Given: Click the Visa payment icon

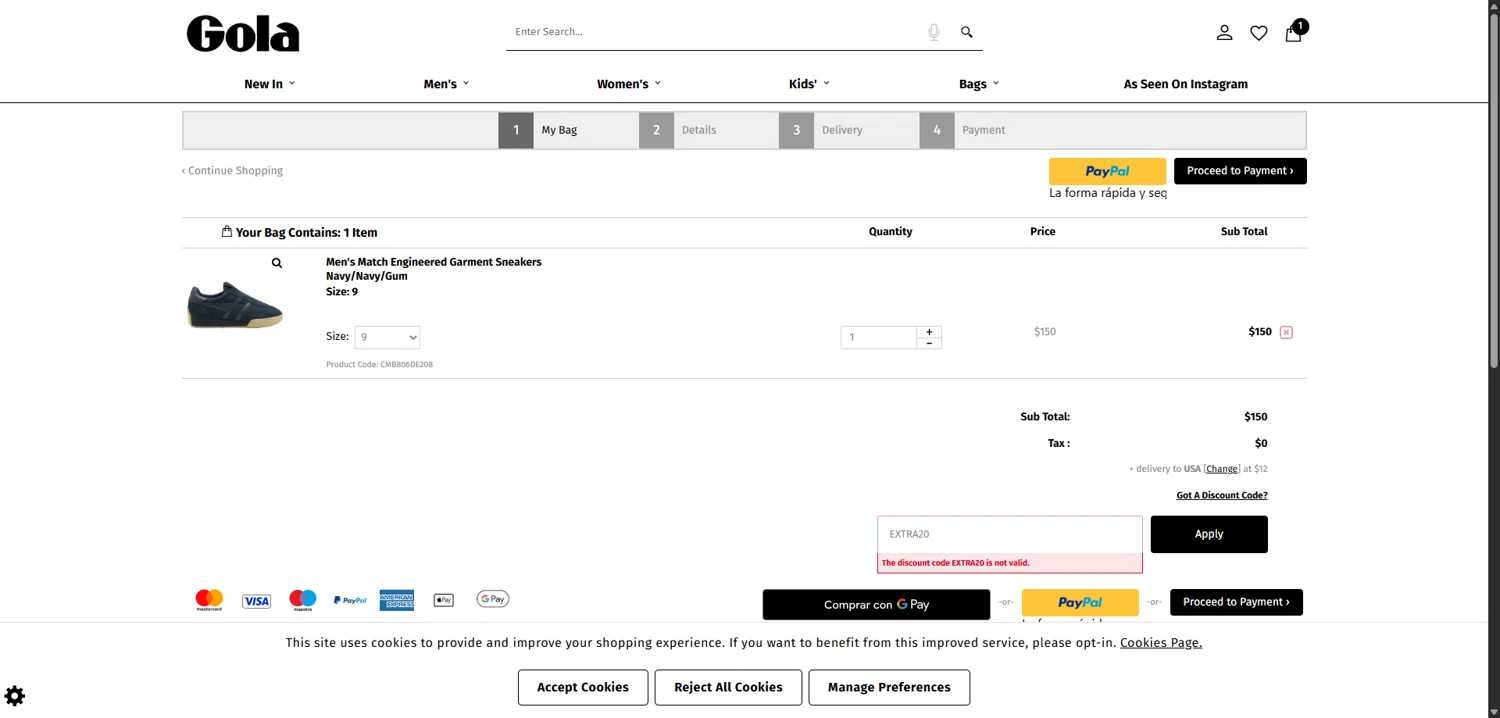Looking at the screenshot, I should tap(256, 601).
